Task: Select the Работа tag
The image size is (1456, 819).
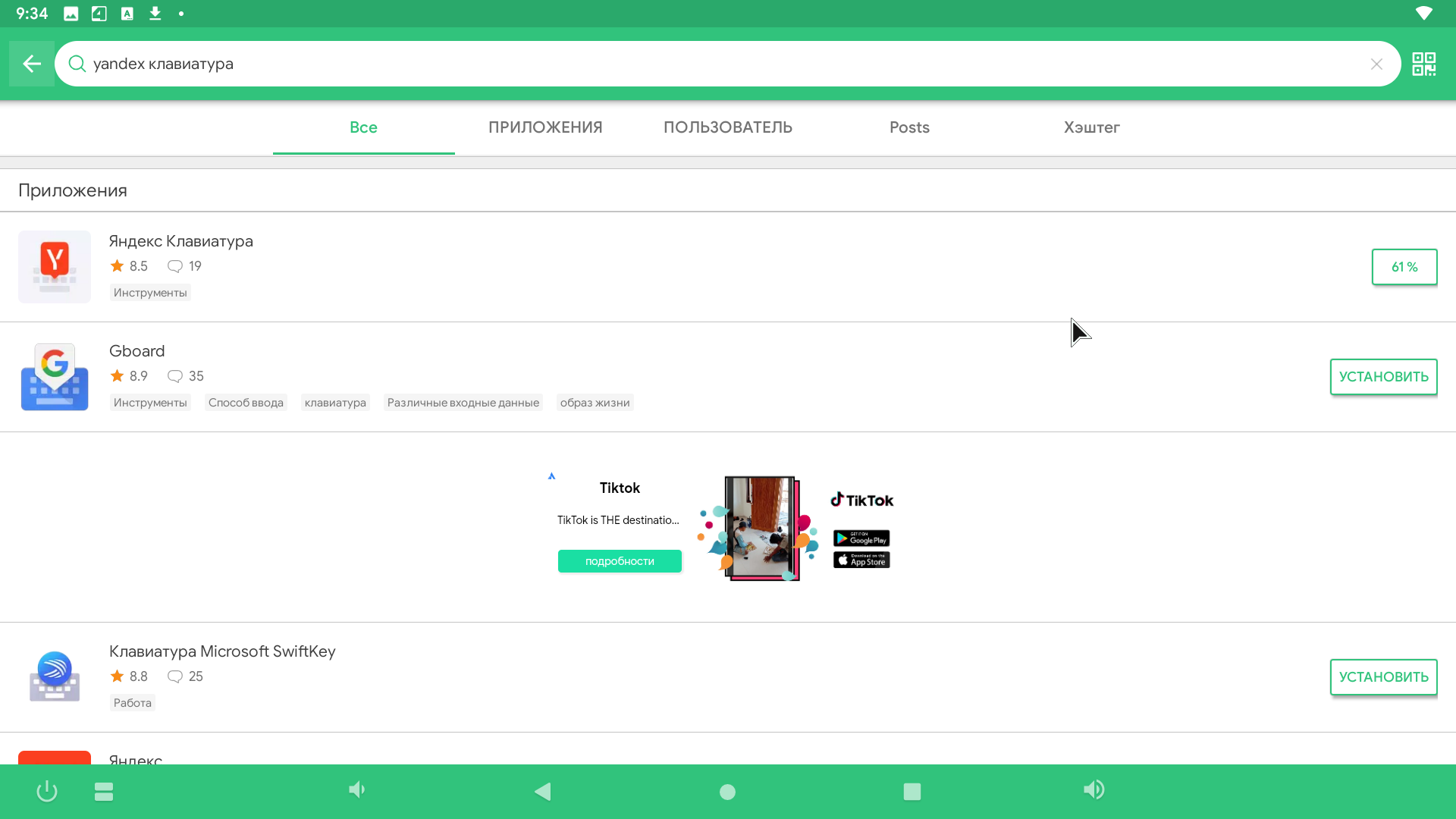Action: [133, 703]
